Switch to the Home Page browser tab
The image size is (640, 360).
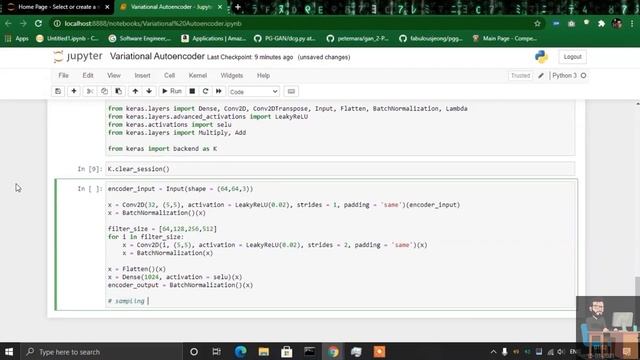pyautogui.click(x=57, y=7)
